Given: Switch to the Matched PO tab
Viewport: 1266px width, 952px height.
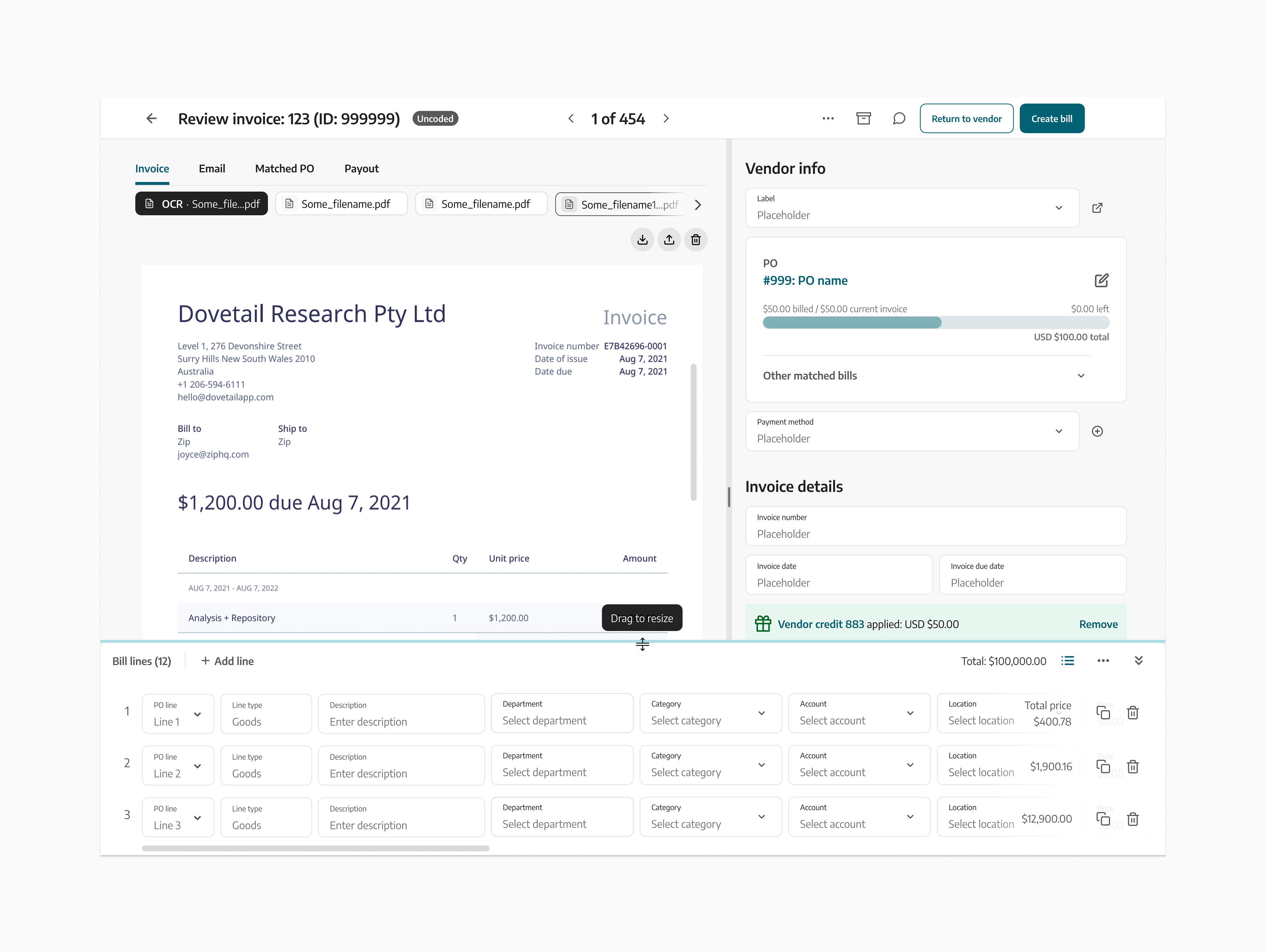Looking at the screenshot, I should 285,169.
